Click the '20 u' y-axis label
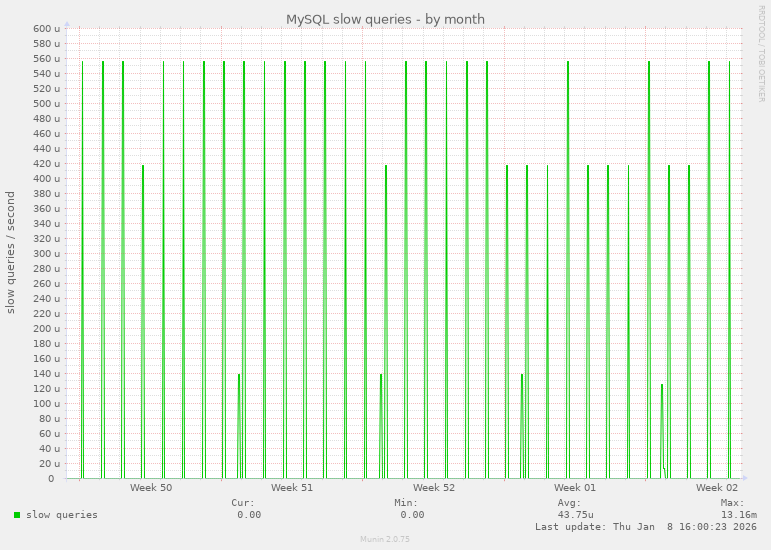 [x=50, y=463]
